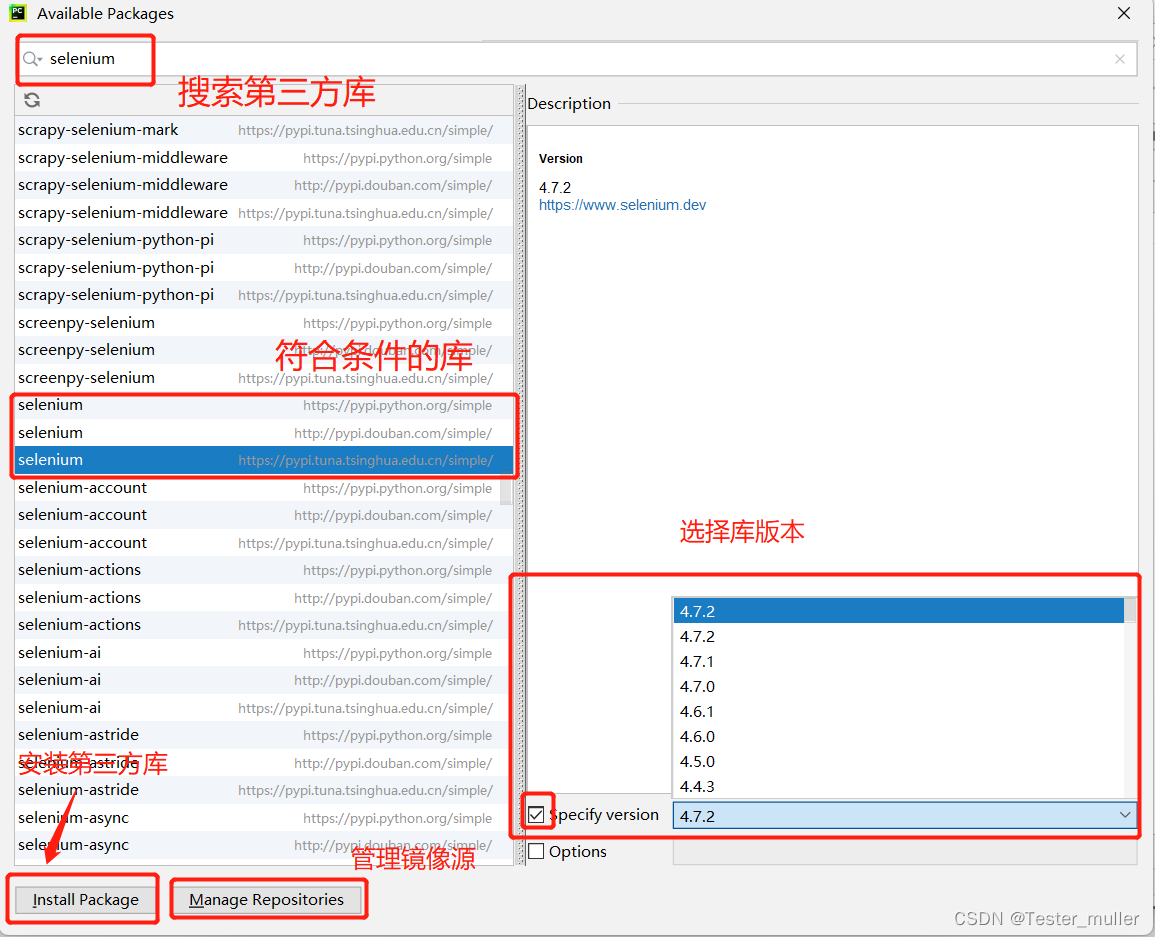1155x937 pixels.
Task: Choose version 4.4.3 from list
Action: point(898,786)
